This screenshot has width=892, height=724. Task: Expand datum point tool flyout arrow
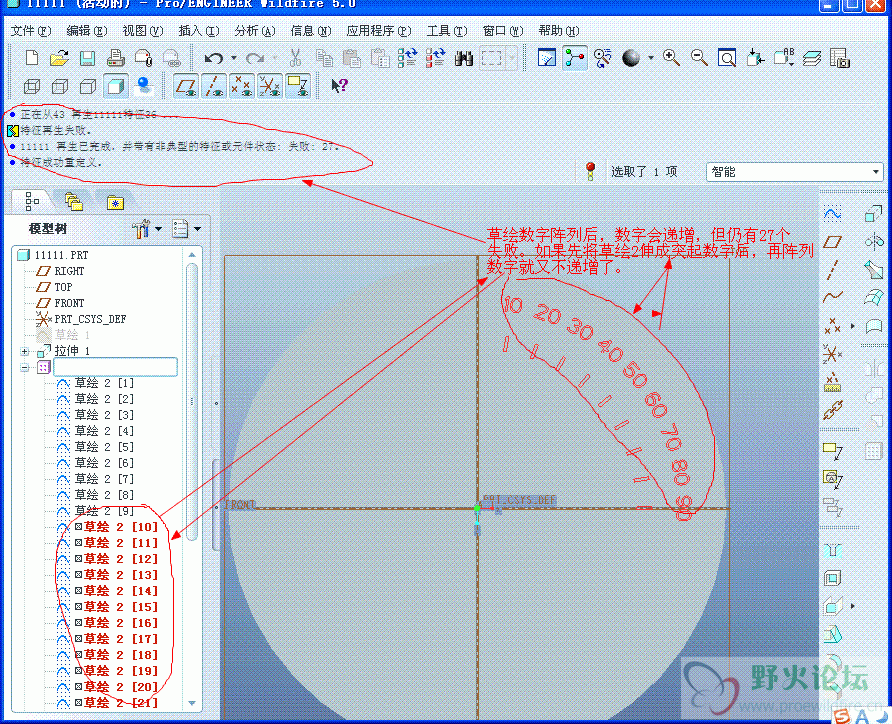pos(852,326)
